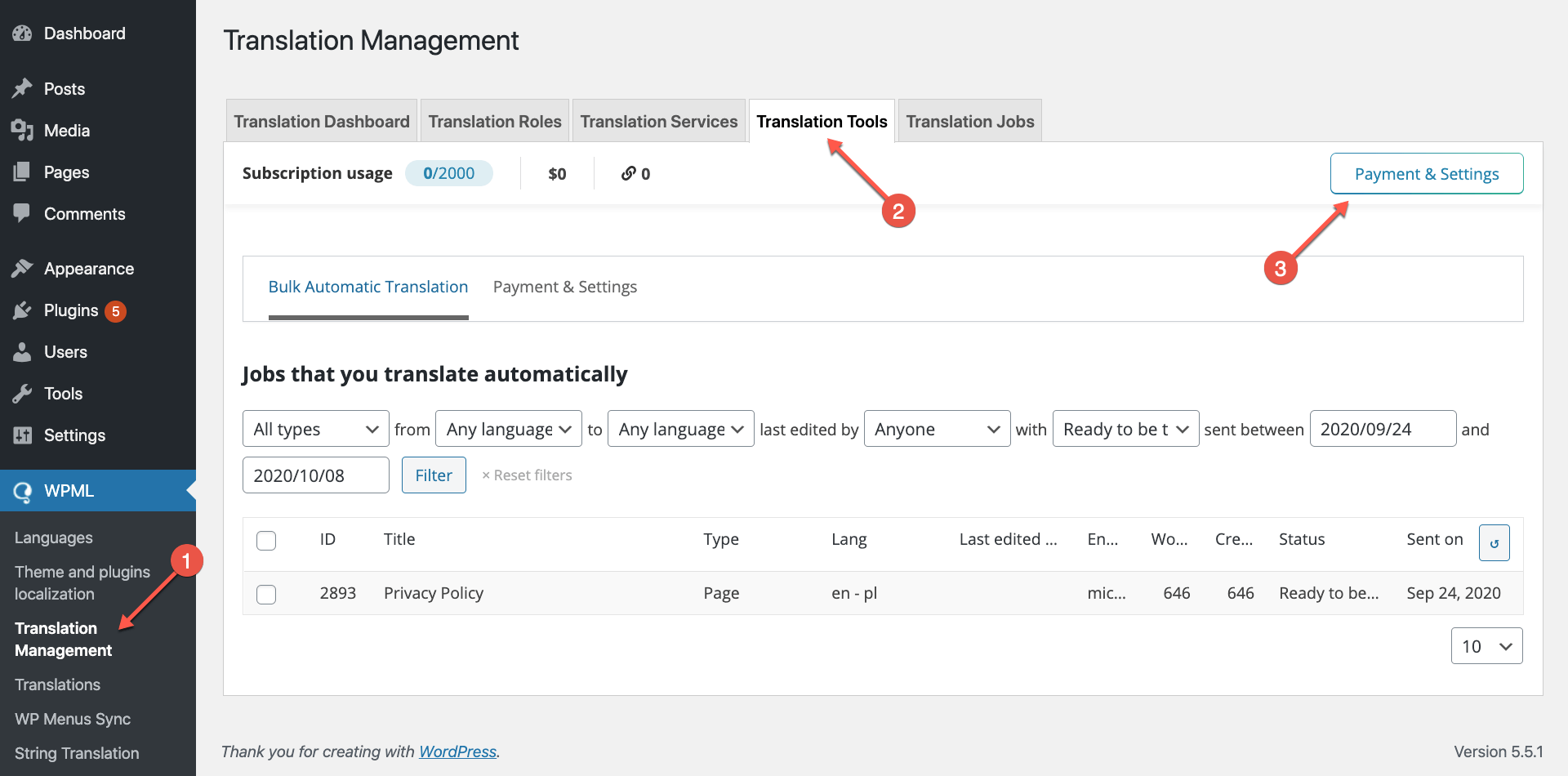Click the Plugins plug icon
The image size is (1568, 776).
[x=22, y=310]
